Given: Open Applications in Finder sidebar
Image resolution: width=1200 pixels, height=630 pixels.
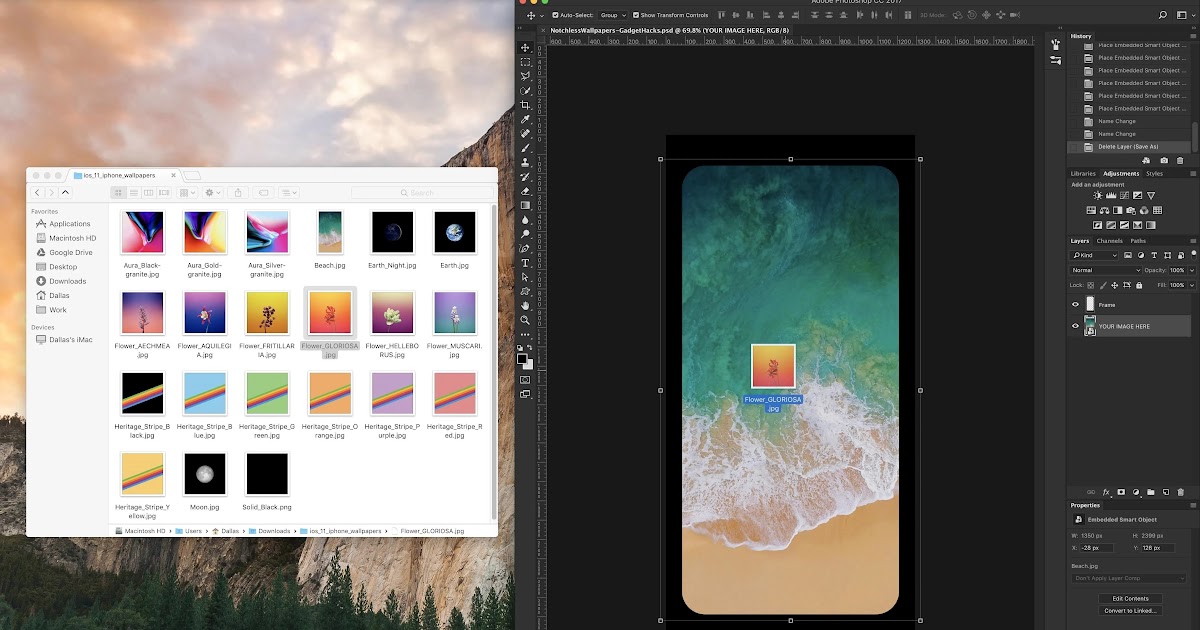Looking at the screenshot, I should tap(69, 224).
